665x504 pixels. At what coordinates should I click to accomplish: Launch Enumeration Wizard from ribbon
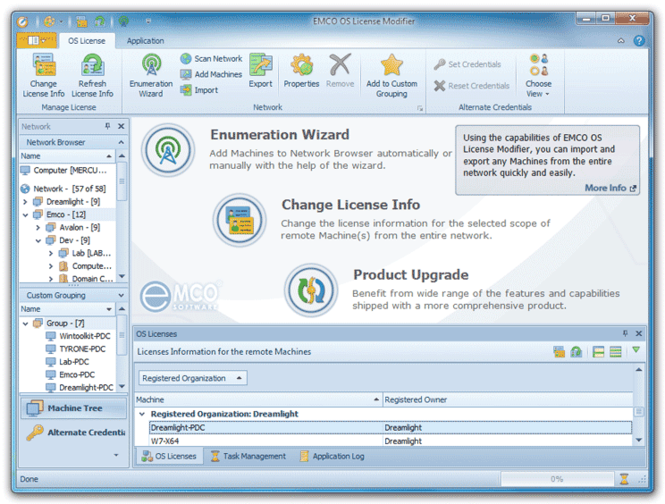point(151,76)
